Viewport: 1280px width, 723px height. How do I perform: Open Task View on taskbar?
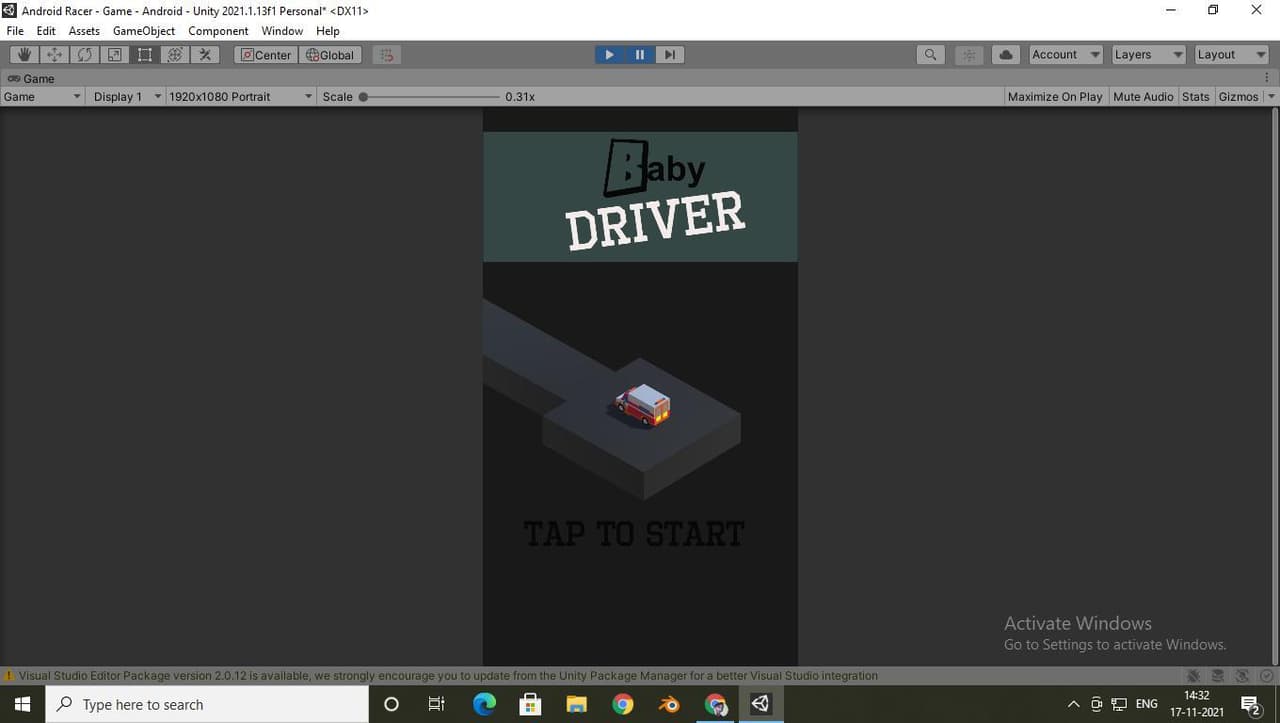click(436, 704)
